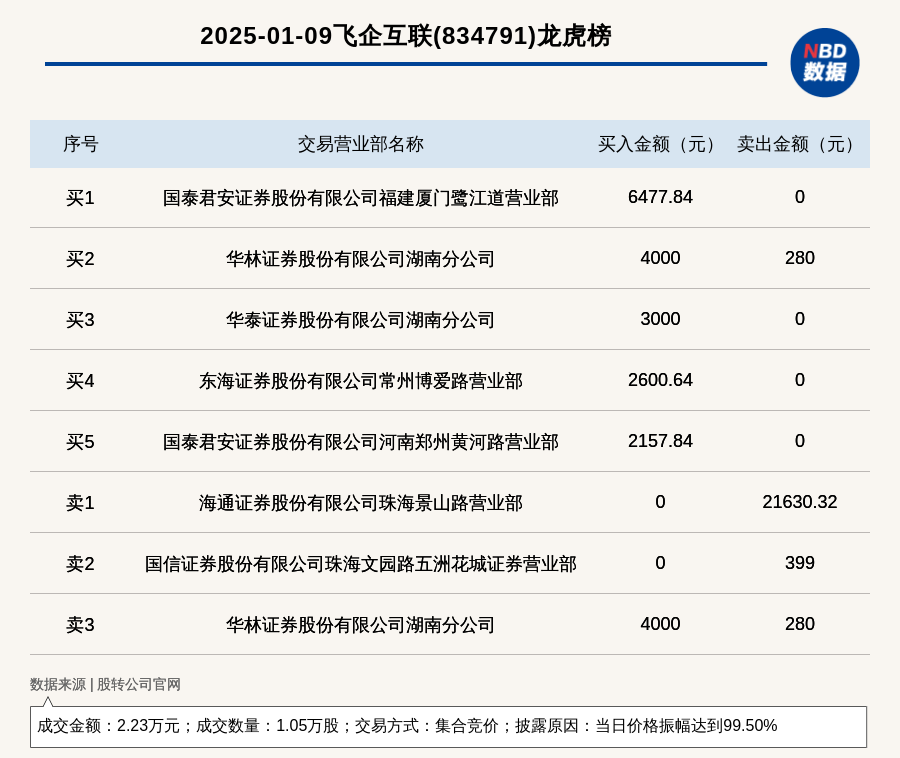Image resolution: width=900 pixels, height=758 pixels.
Task: Click 东海证券股份有限公司常州博爱路营业部
Action: 360,380
